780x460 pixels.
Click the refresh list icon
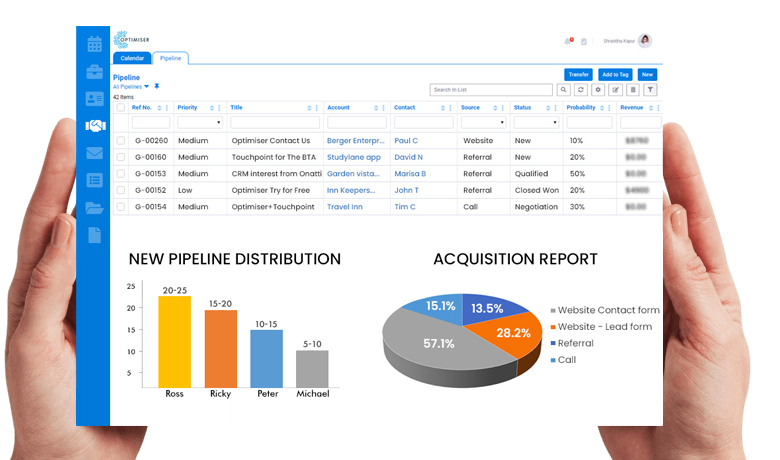(x=581, y=90)
